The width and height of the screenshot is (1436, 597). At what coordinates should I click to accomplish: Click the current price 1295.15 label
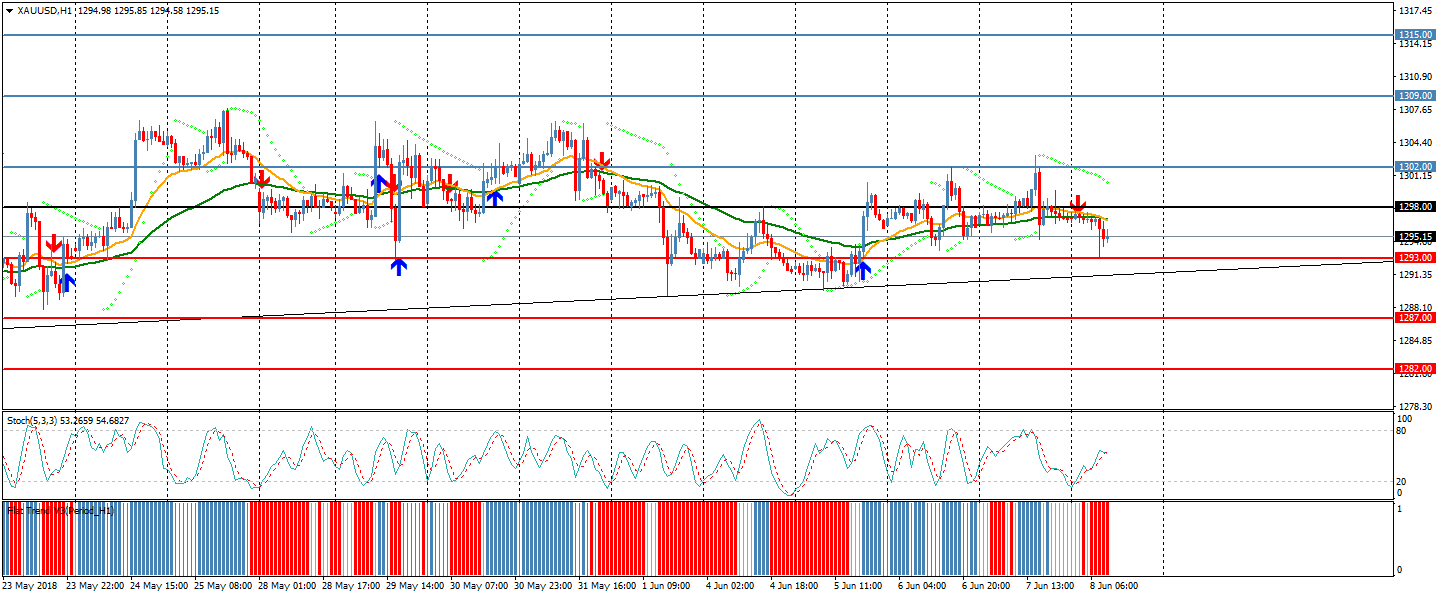[1415, 237]
